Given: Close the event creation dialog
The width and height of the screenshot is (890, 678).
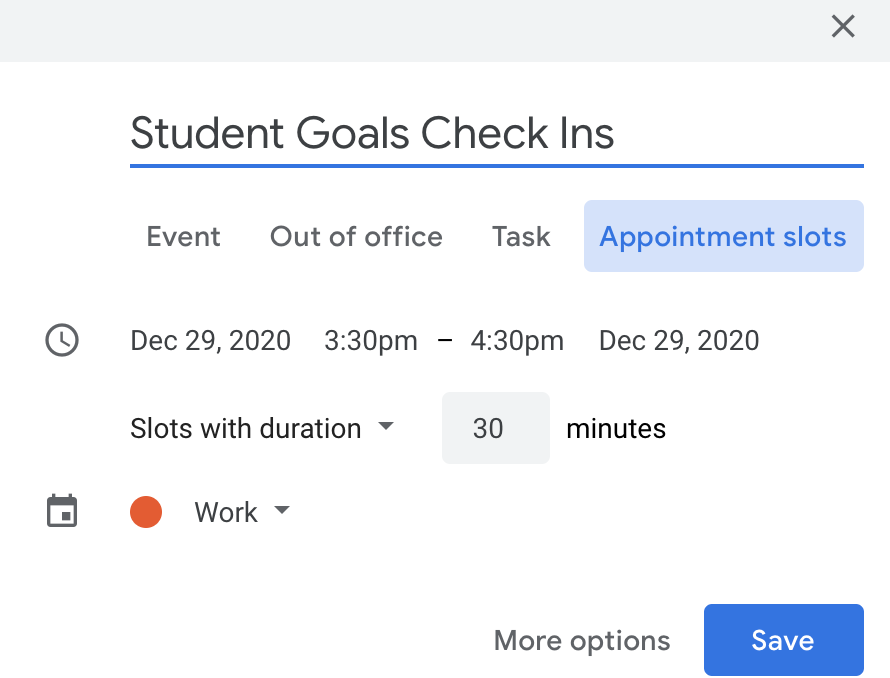Looking at the screenshot, I should tap(843, 27).
